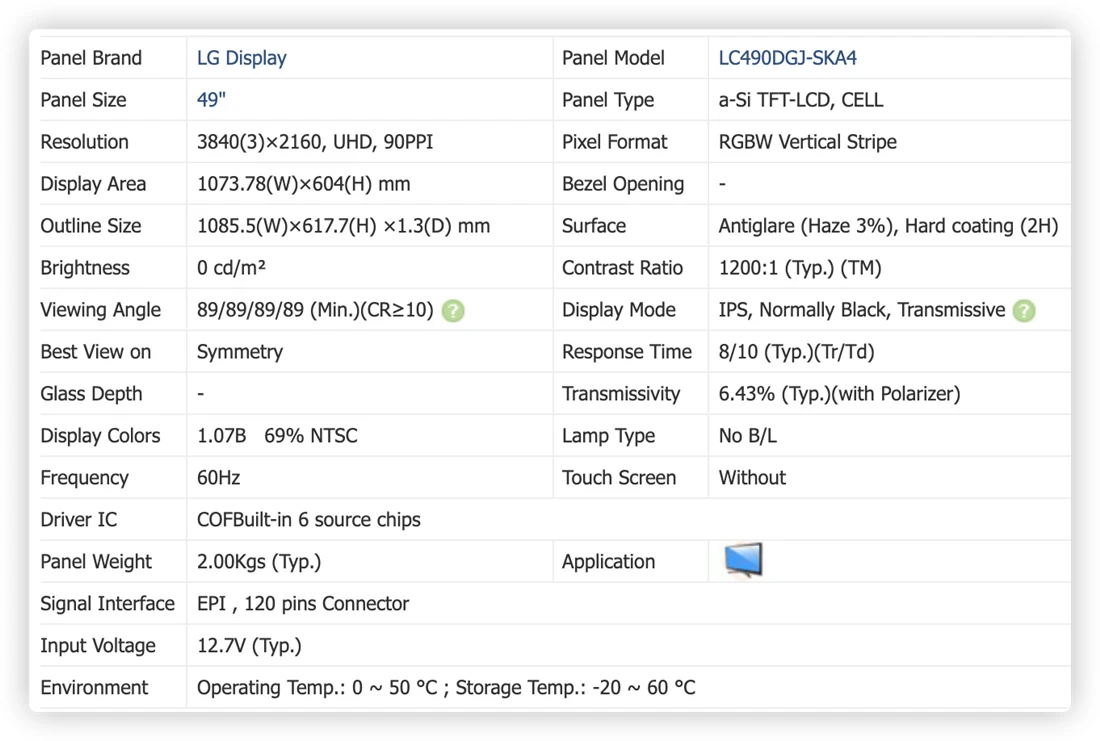Select the "8/10 (Typ.)(Tr/Td)" response time

tap(796, 352)
